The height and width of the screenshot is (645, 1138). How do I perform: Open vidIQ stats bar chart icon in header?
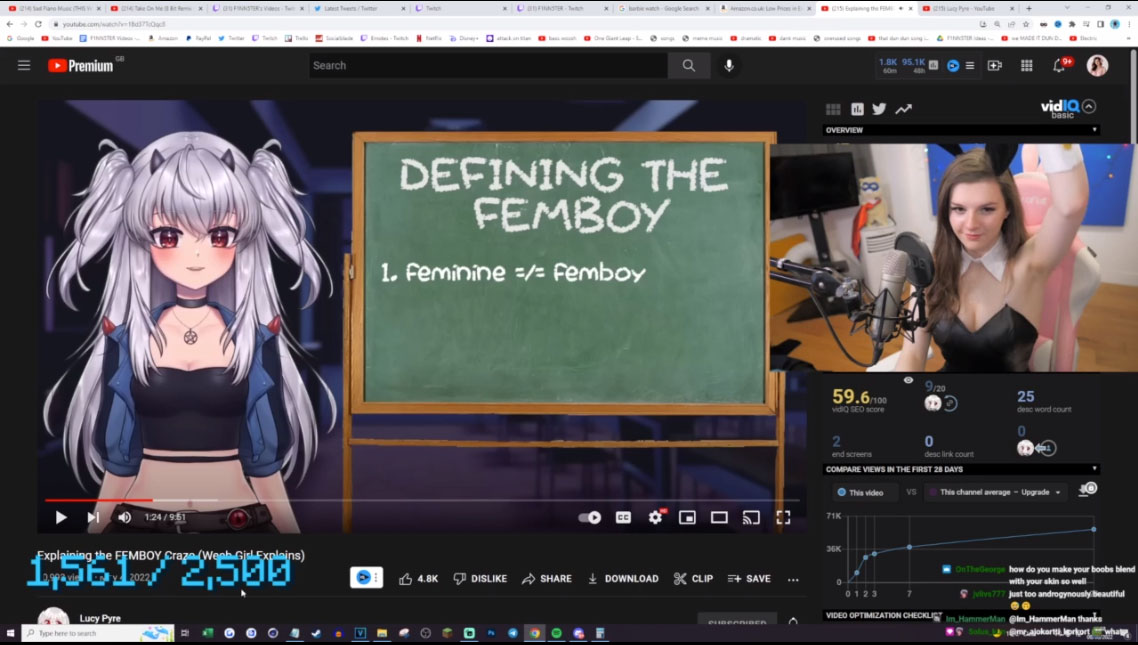click(933, 65)
